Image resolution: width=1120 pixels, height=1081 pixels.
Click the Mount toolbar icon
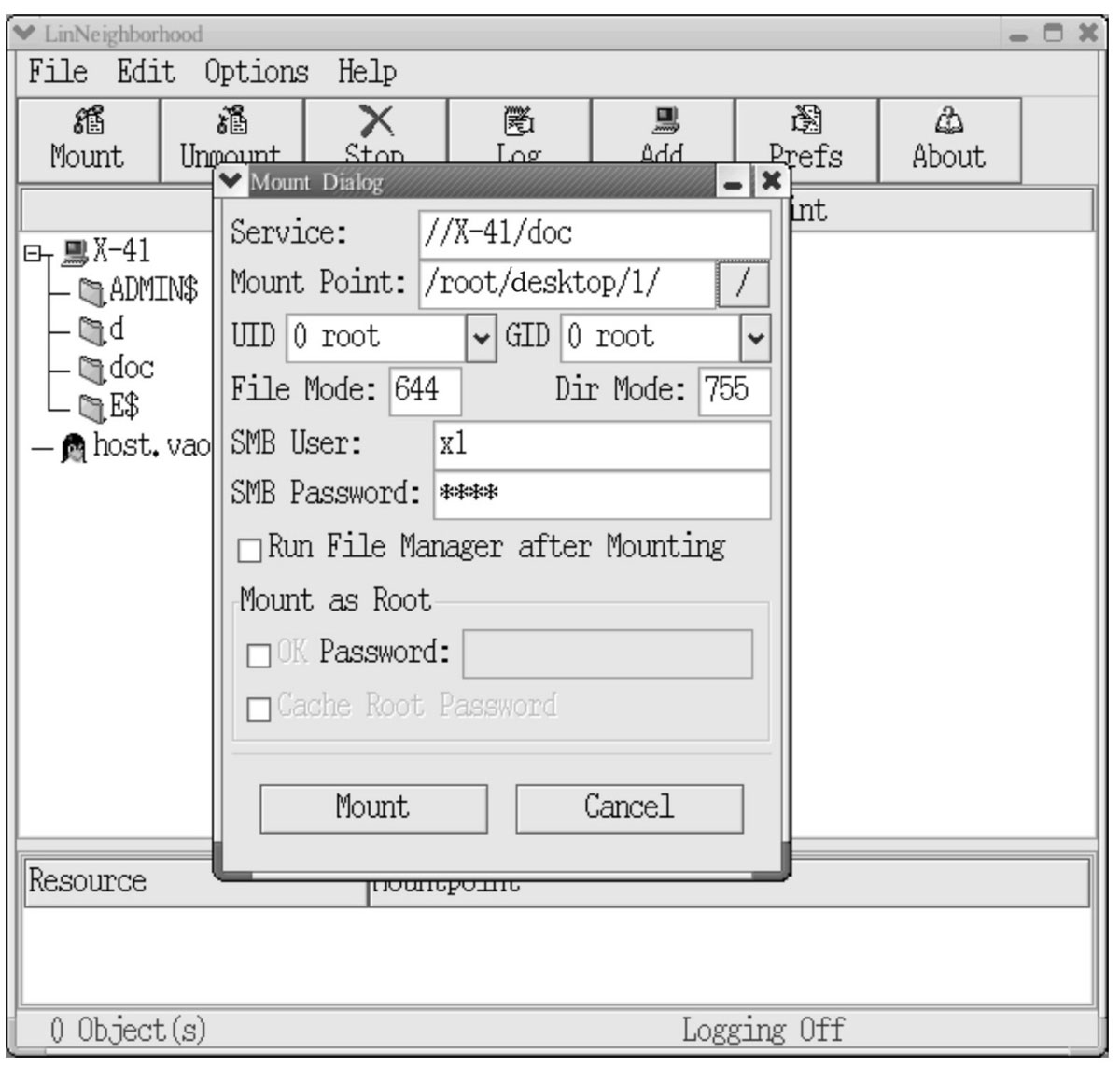pyautogui.click(x=88, y=120)
